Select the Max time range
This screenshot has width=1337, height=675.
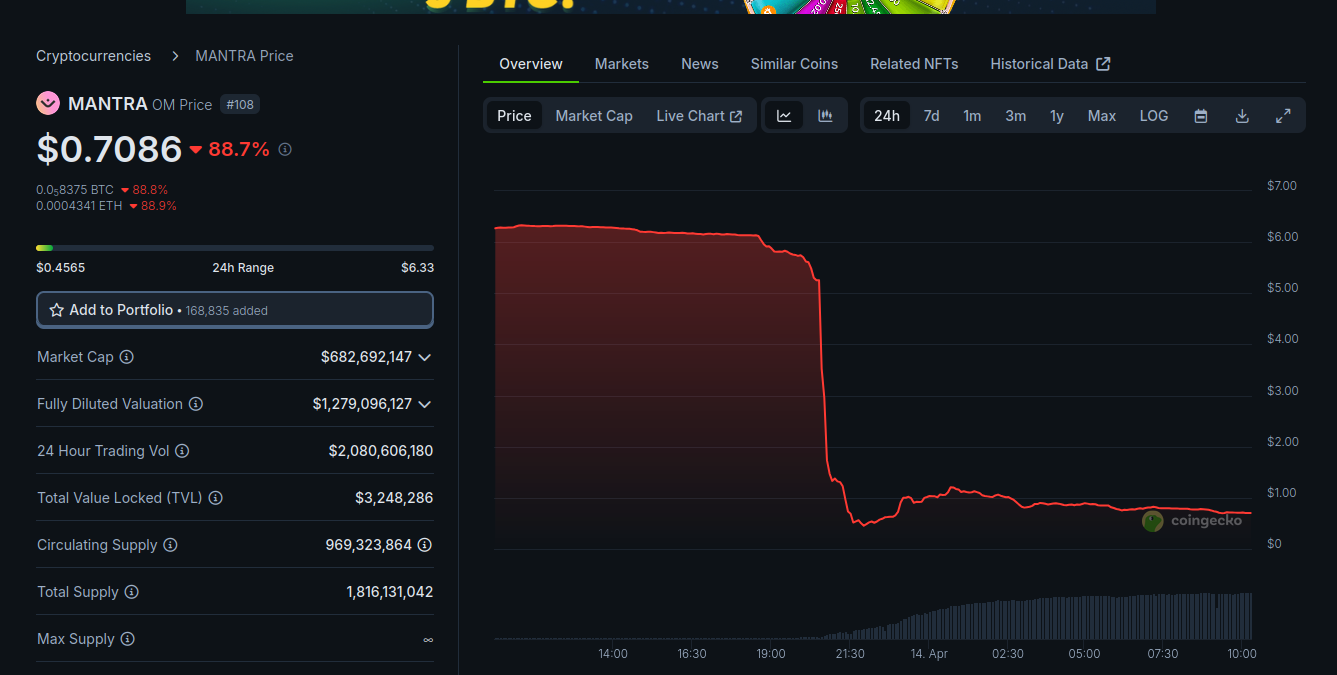click(x=1102, y=116)
